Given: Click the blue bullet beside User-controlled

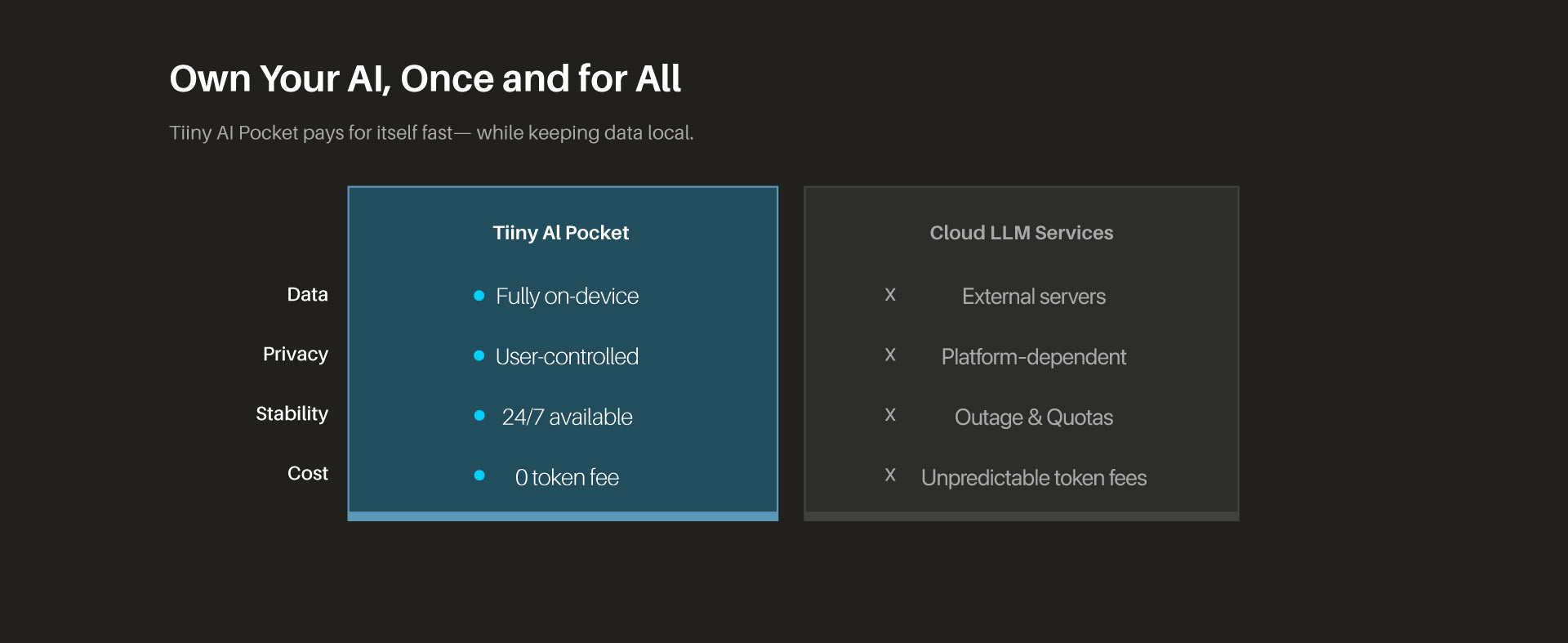Looking at the screenshot, I should tap(479, 355).
